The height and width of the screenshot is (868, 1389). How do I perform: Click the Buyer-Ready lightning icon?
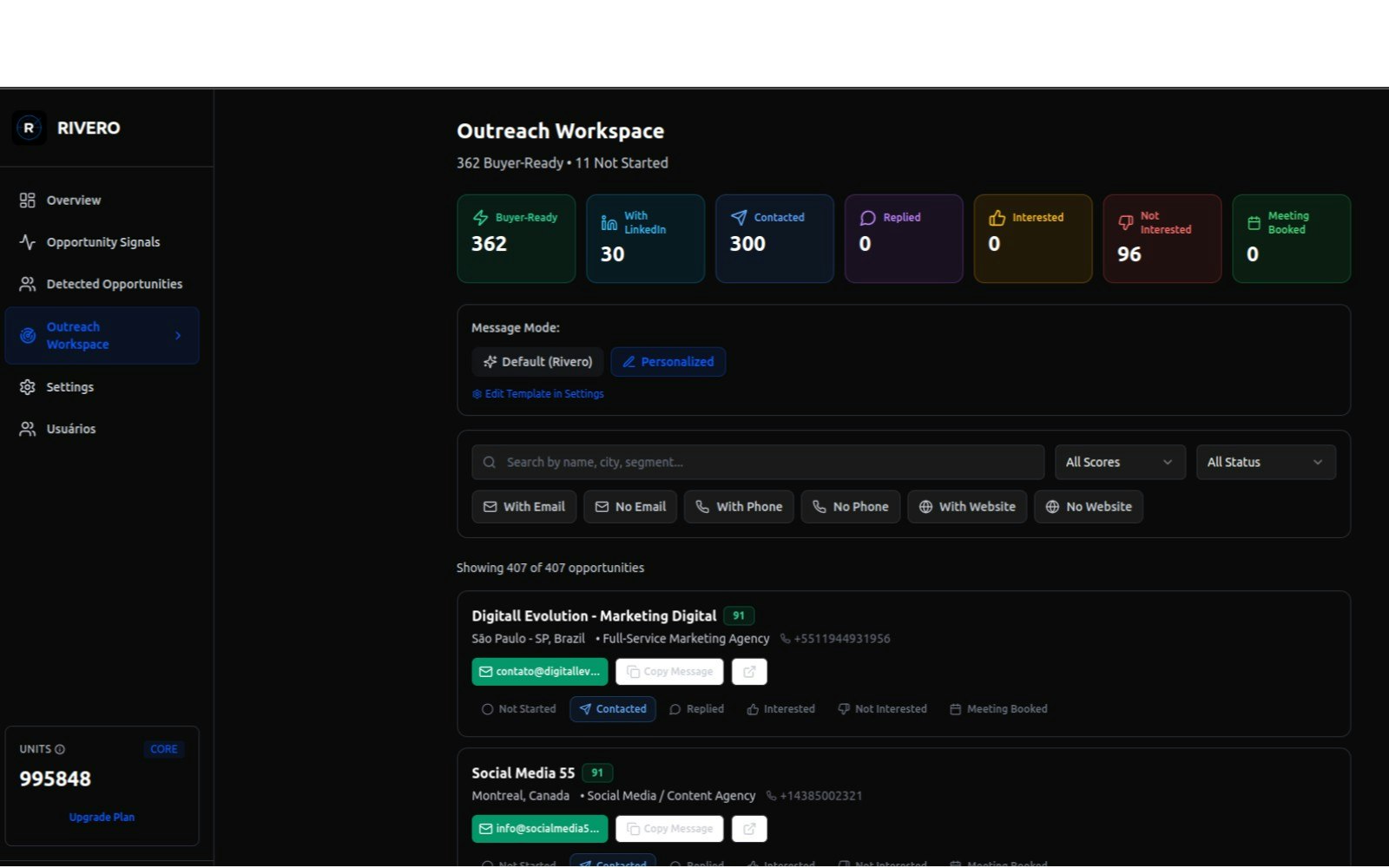click(480, 217)
